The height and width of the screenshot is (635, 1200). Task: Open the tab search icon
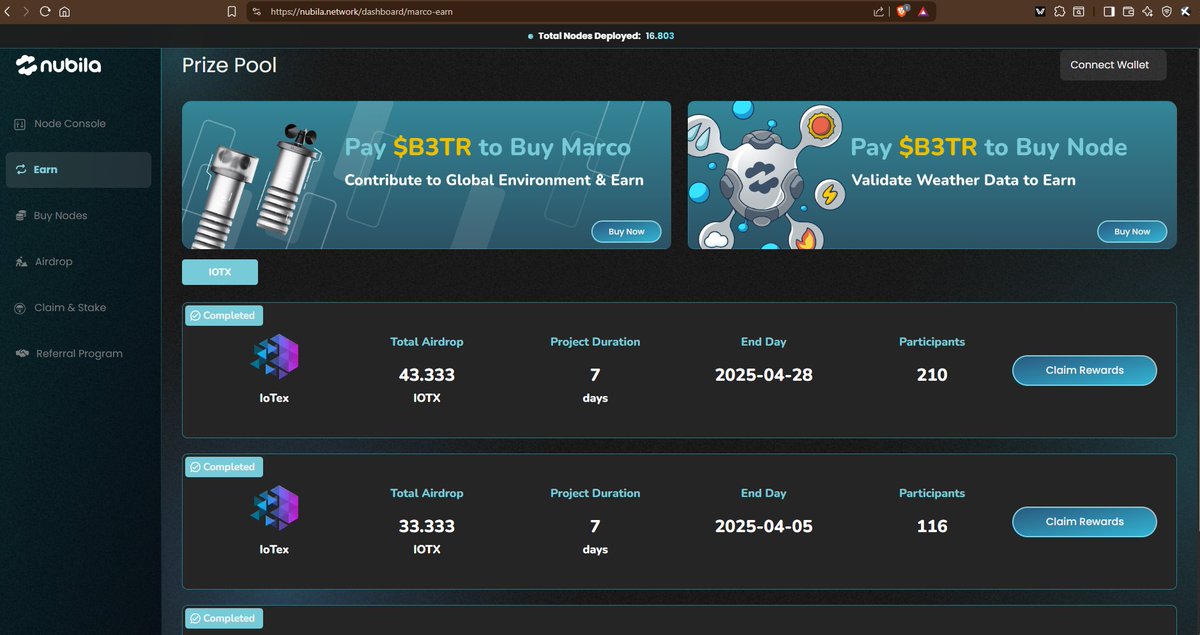(x=1079, y=12)
